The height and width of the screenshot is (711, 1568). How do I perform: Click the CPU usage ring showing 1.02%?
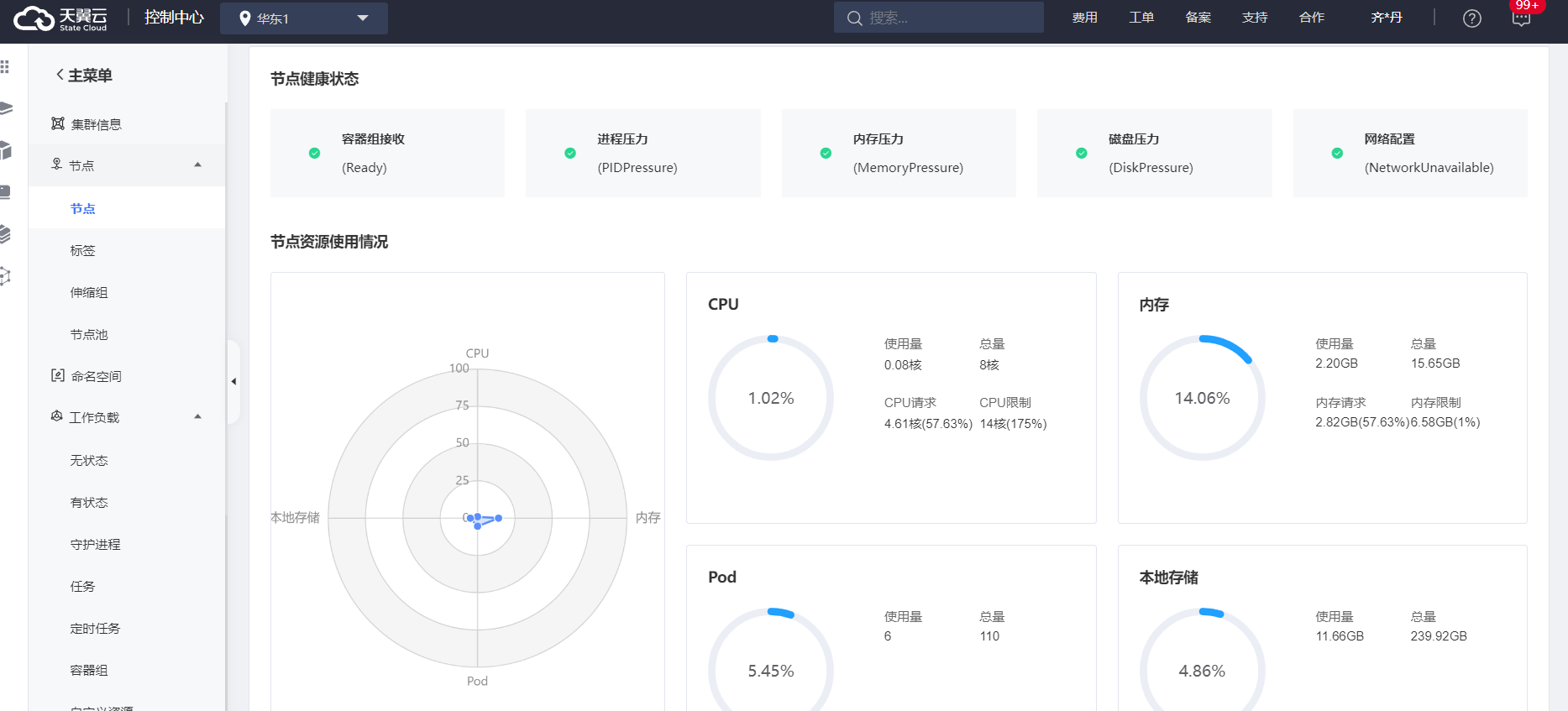coord(771,398)
